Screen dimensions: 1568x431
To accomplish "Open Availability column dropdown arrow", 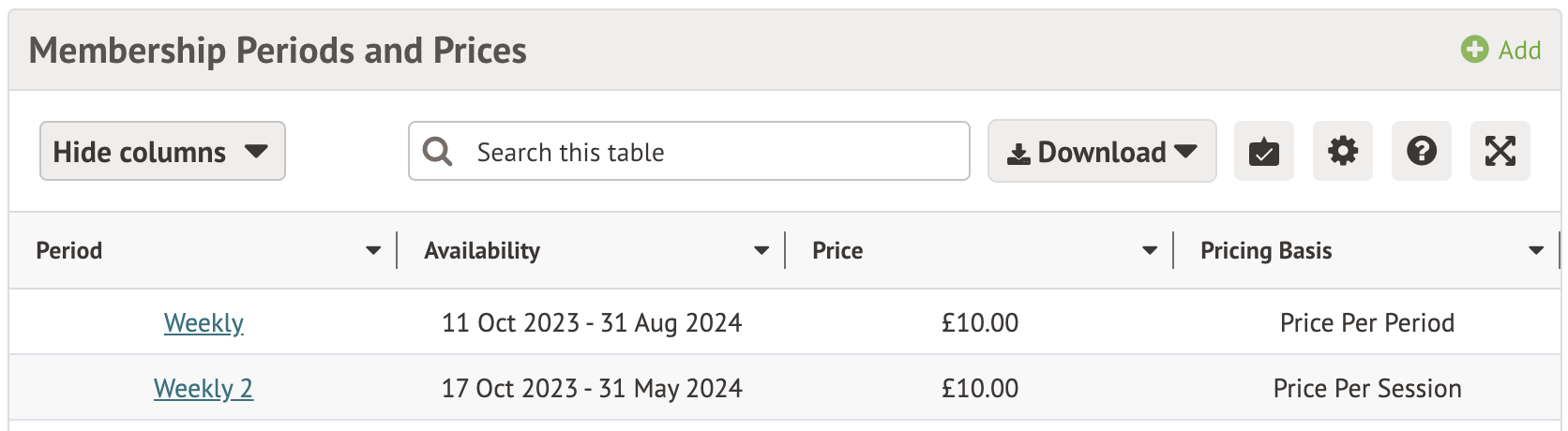I will point(761,250).
